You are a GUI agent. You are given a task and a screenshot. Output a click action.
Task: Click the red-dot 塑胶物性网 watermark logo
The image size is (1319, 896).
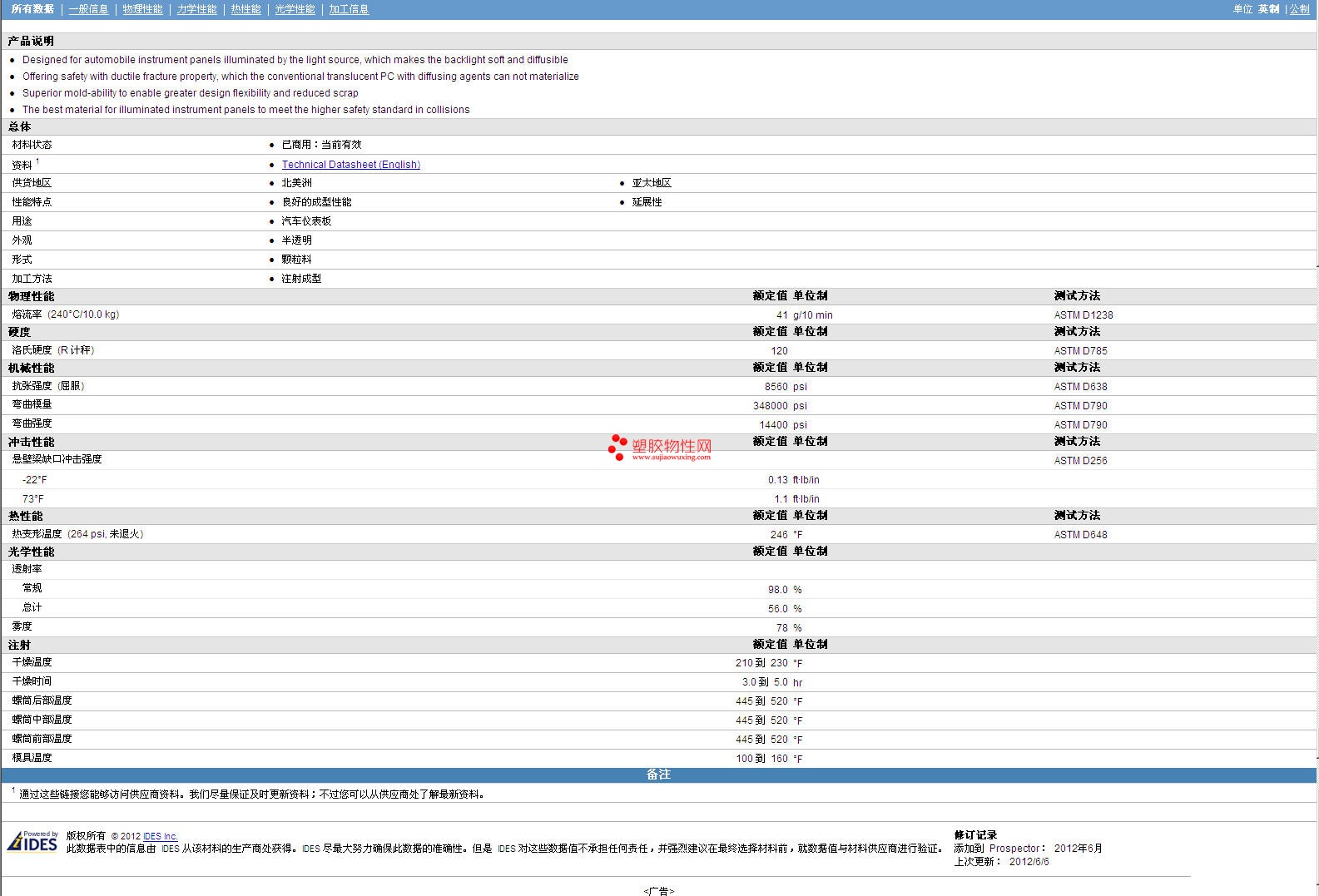(660, 448)
